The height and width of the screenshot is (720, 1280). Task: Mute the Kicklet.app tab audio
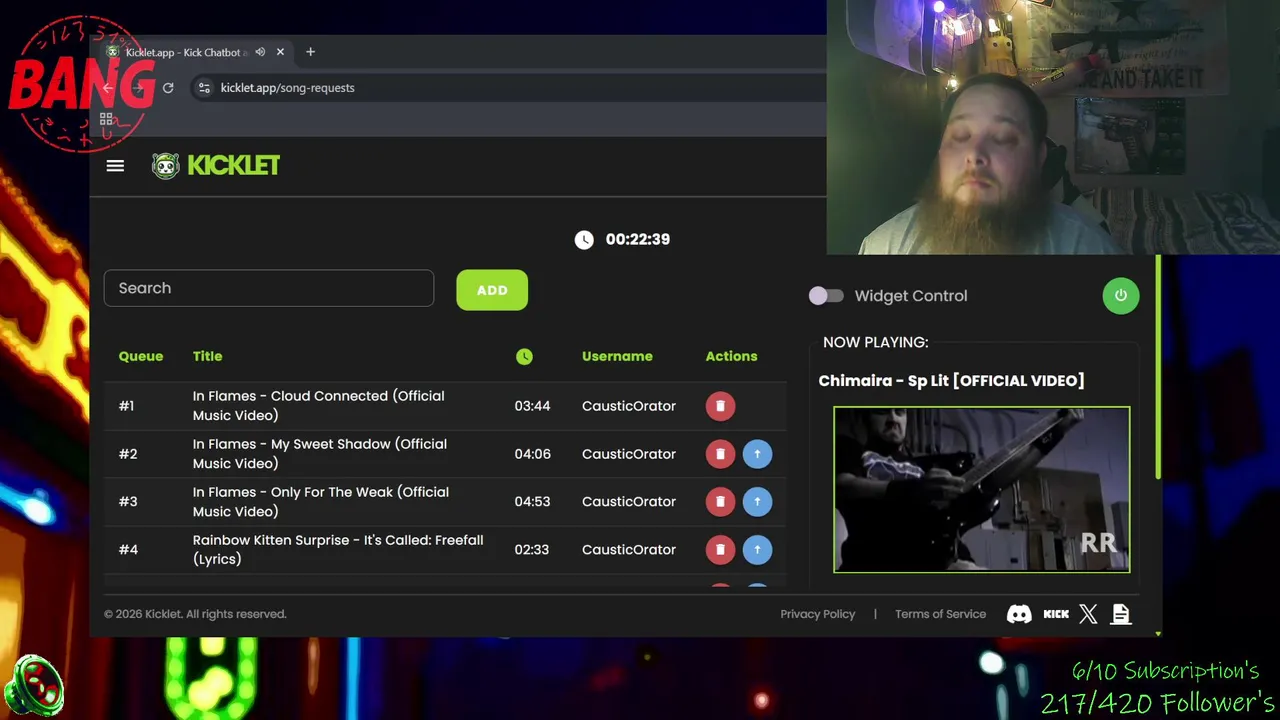[x=260, y=52]
